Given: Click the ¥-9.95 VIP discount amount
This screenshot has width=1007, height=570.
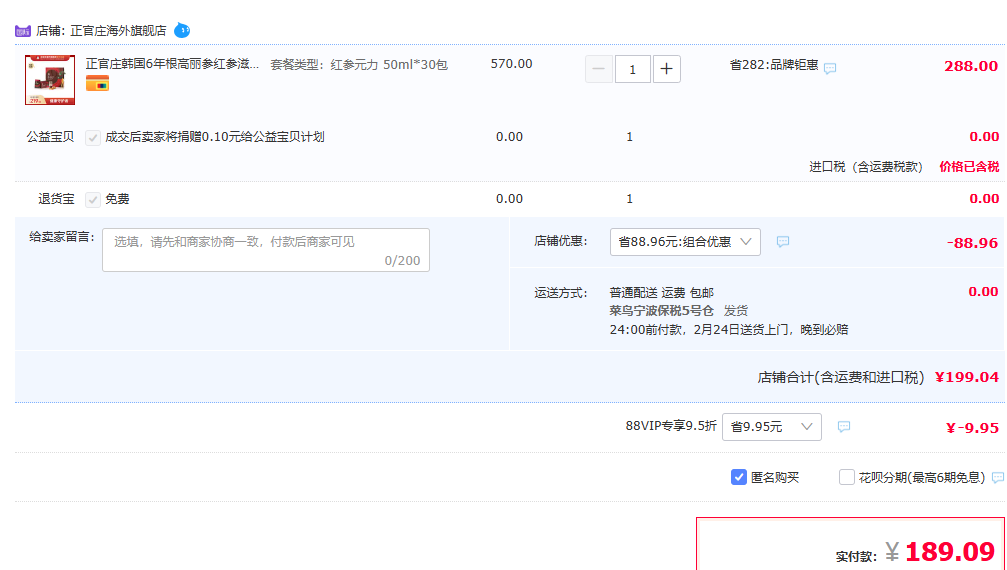Looking at the screenshot, I should pos(972,428).
